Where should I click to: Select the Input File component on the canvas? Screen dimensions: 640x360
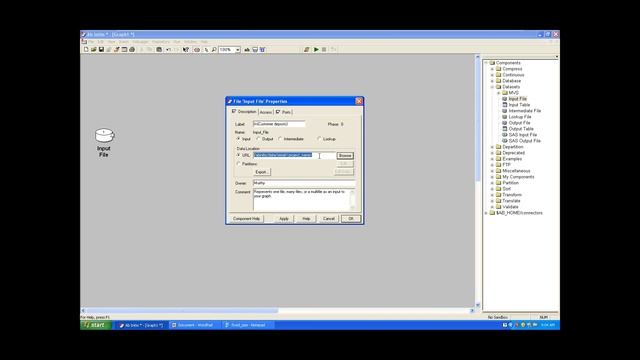point(104,135)
